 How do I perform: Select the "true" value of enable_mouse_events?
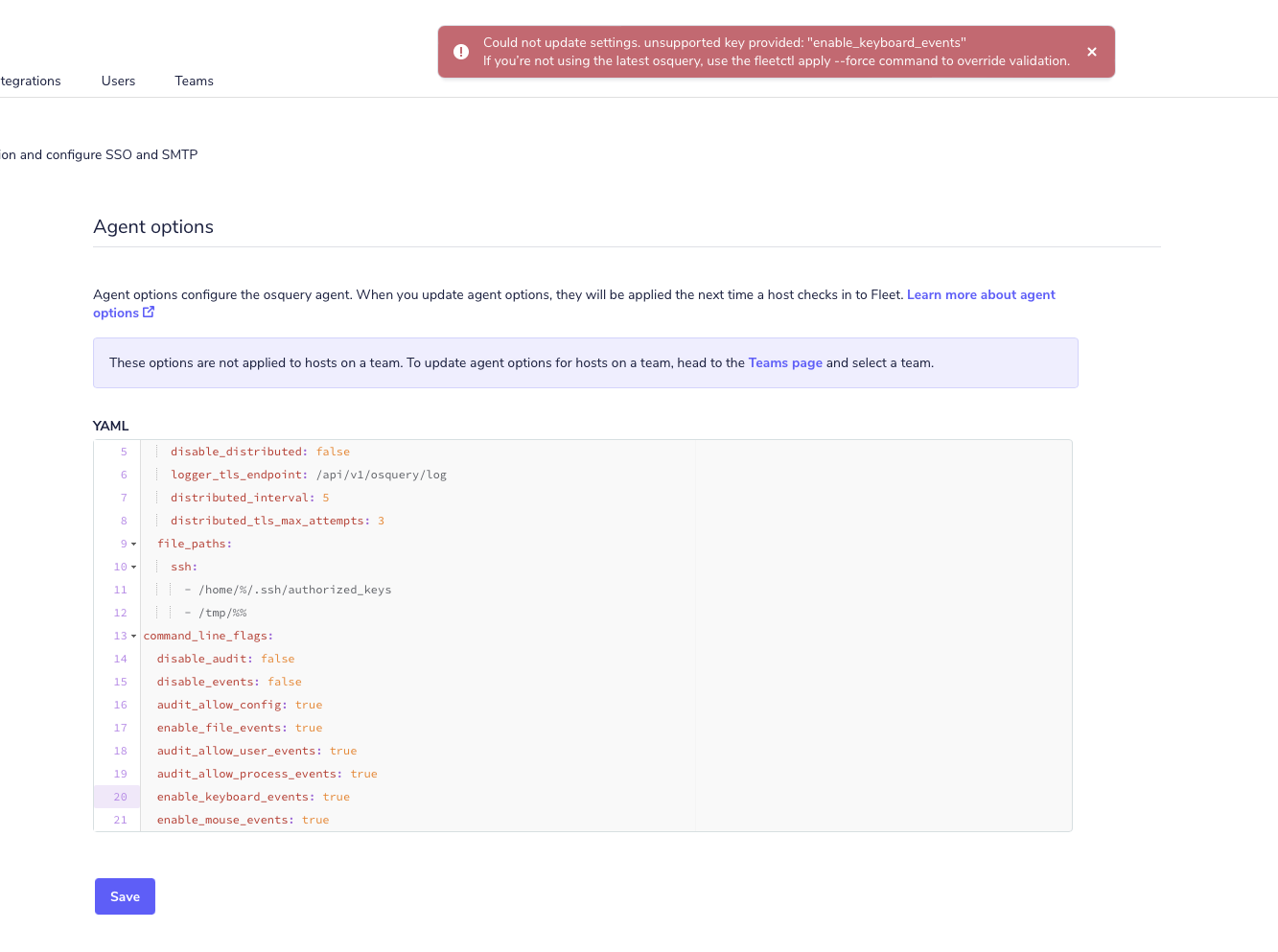click(315, 820)
